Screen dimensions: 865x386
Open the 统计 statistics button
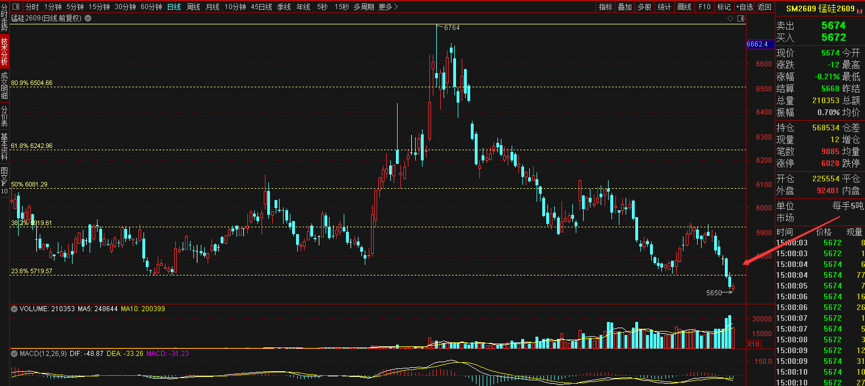click(x=664, y=7)
